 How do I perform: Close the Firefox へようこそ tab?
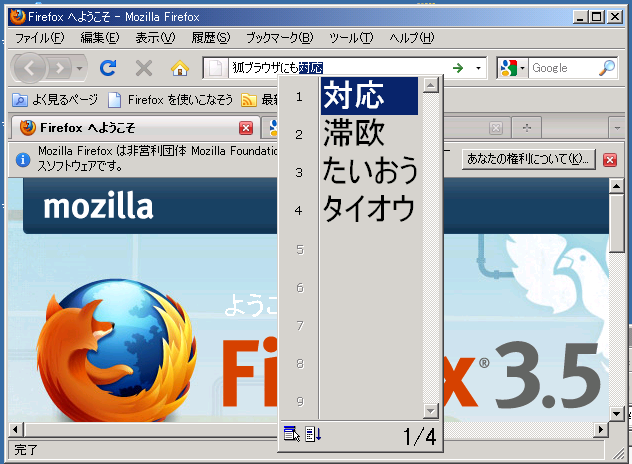pos(246,128)
